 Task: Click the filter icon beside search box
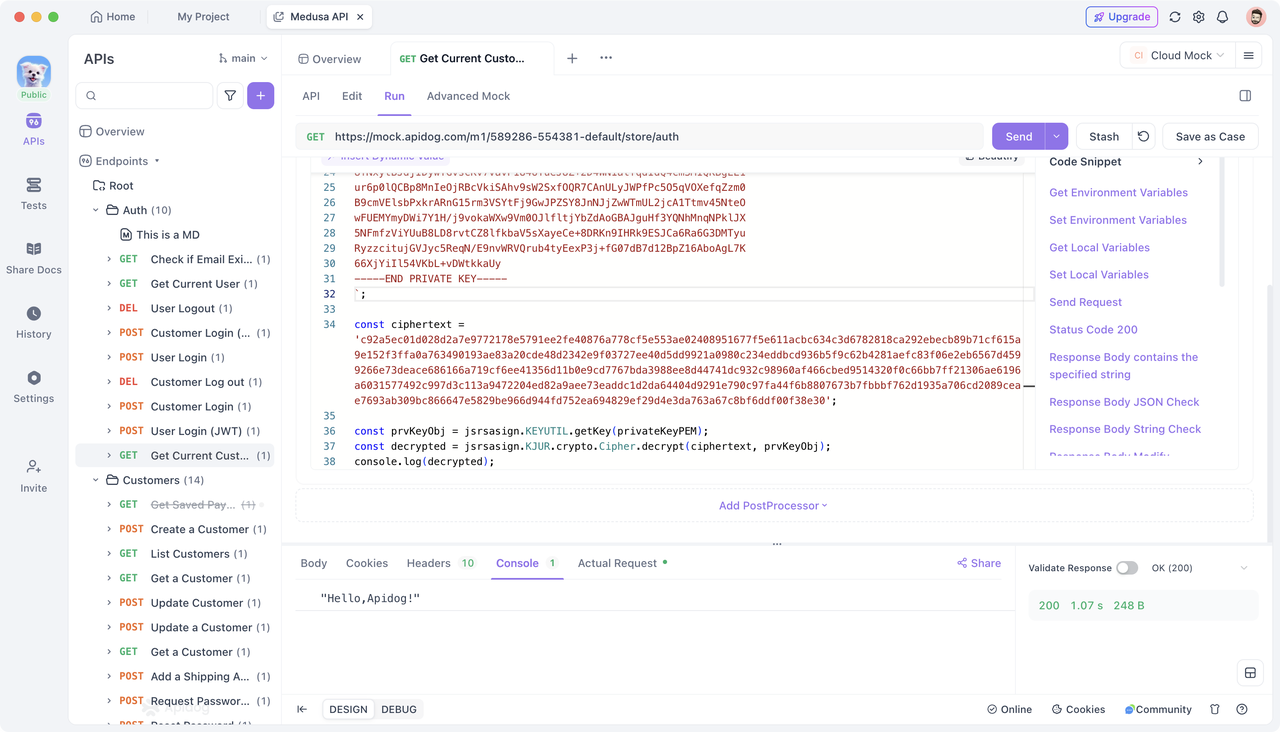[230, 96]
